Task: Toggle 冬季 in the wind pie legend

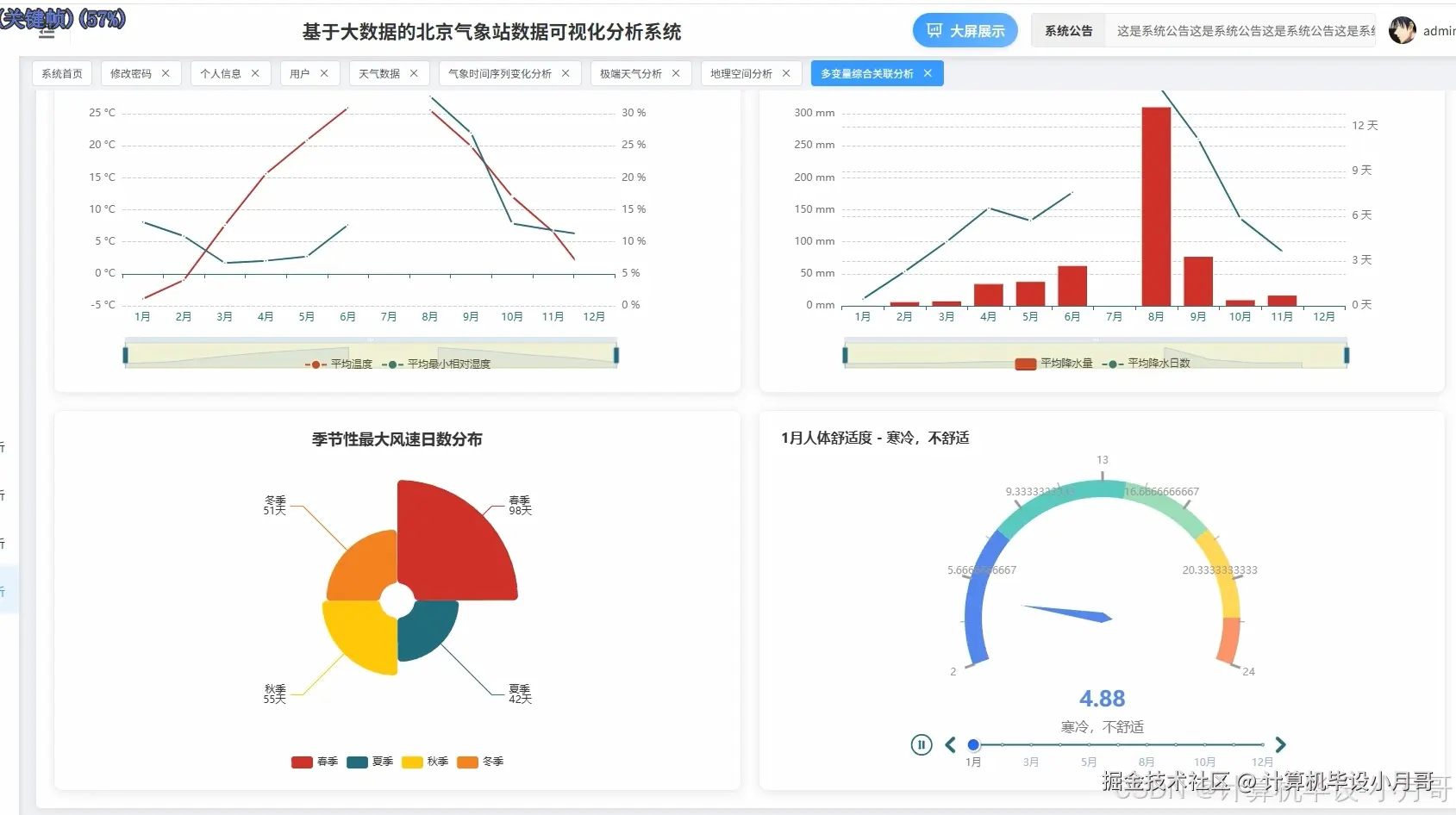Action: (480, 762)
